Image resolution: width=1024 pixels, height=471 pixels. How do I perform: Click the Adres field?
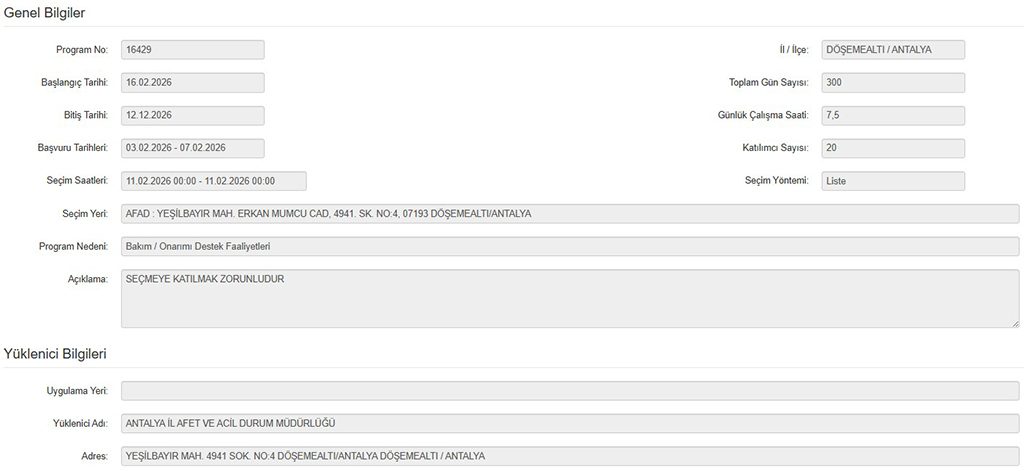(x=570, y=456)
